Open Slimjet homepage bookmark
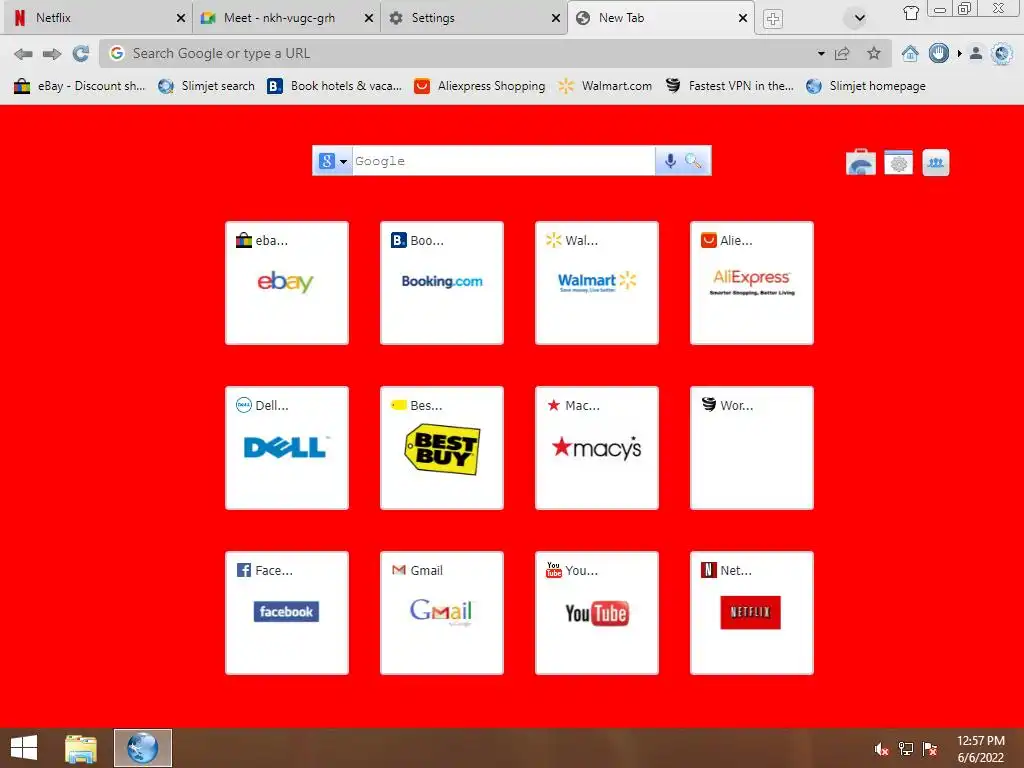The width and height of the screenshot is (1024, 768). coord(866,86)
